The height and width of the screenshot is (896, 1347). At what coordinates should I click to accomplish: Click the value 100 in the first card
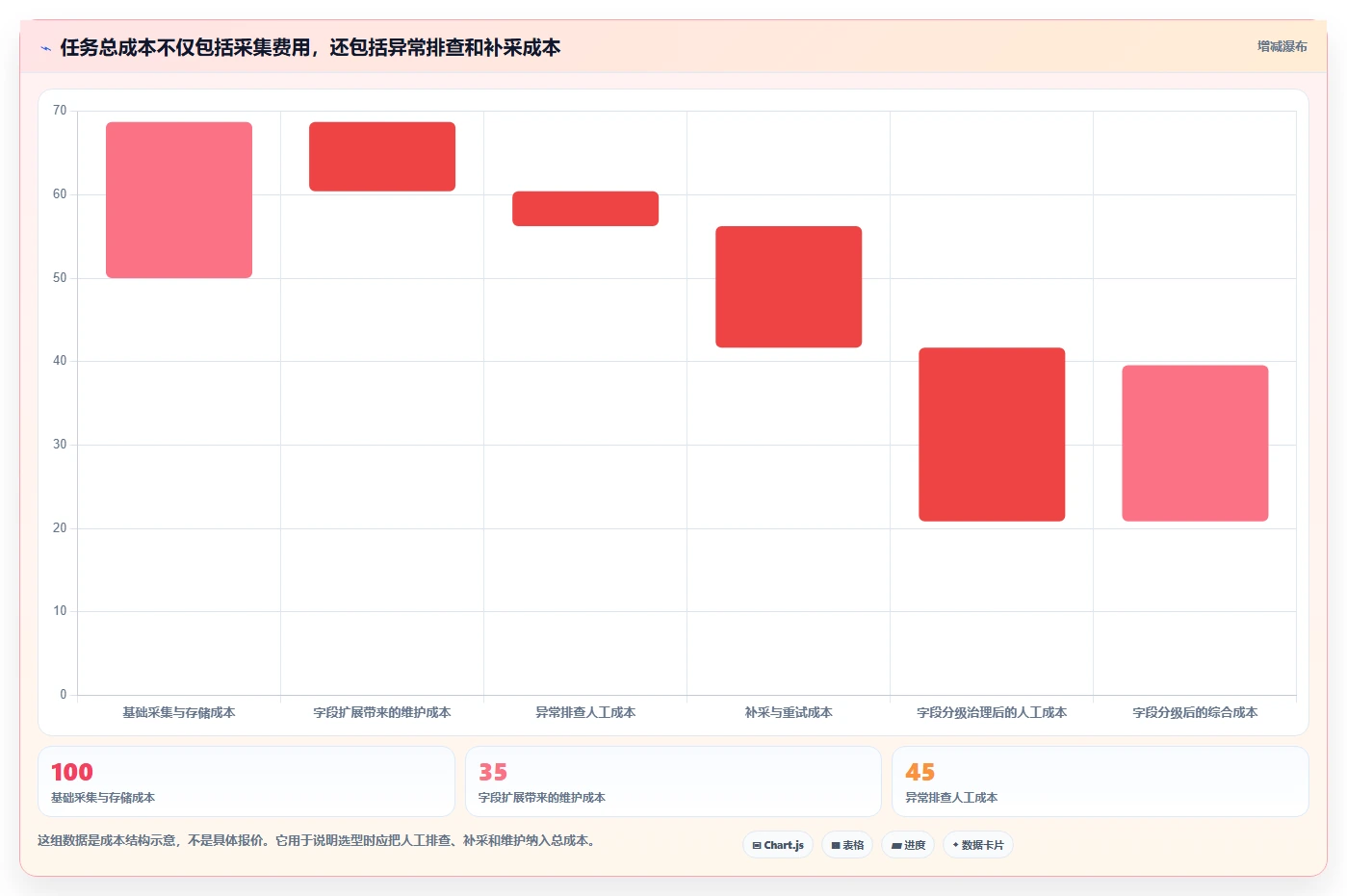click(x=72, y=773)
